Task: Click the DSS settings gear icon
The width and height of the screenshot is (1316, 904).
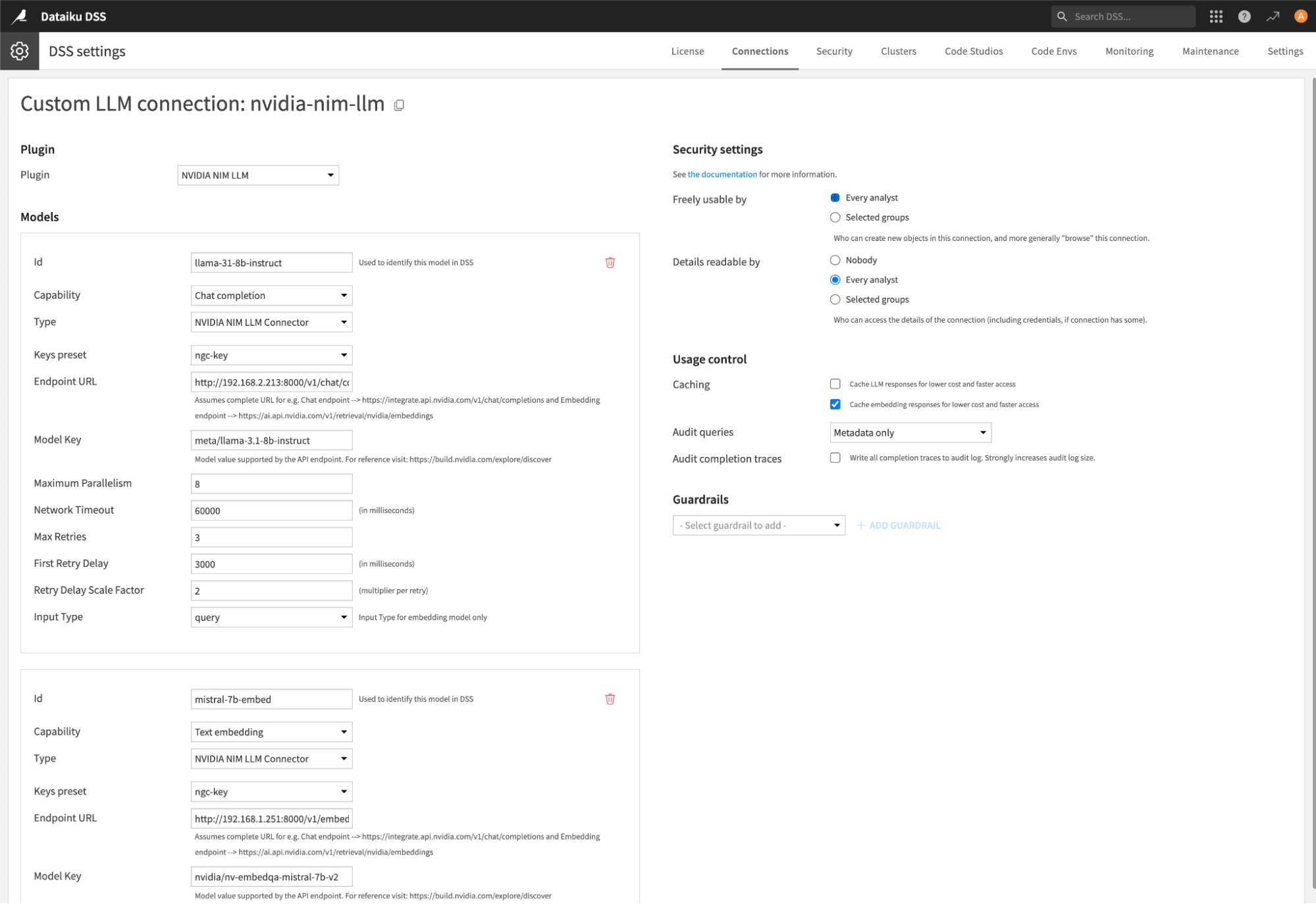Action: (x=20, y=51)
